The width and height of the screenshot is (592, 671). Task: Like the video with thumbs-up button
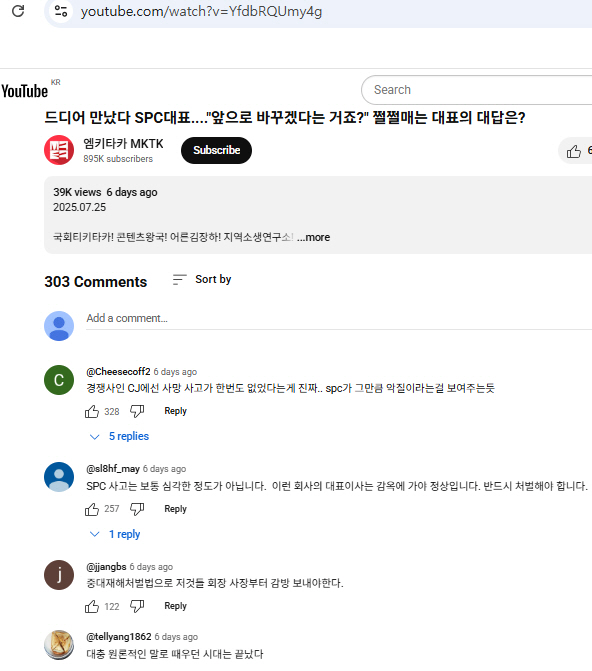[x=575, y=151]
